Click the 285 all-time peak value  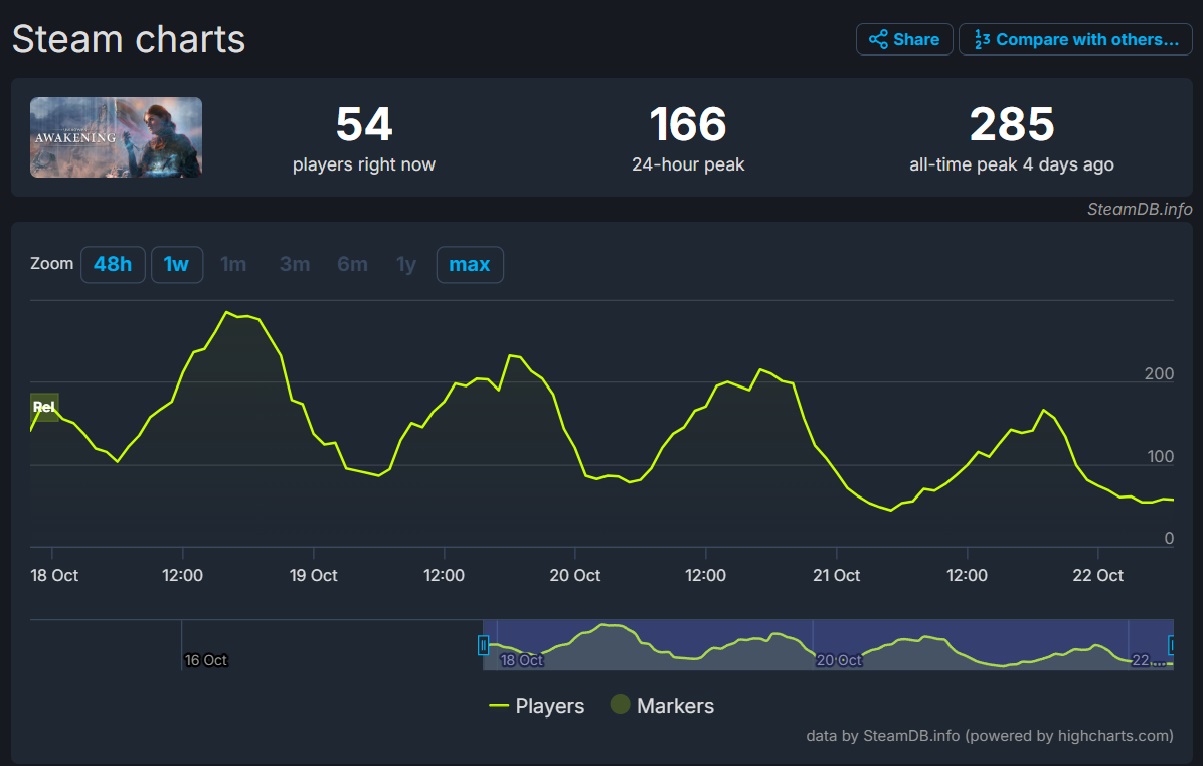pos(1012,124)
